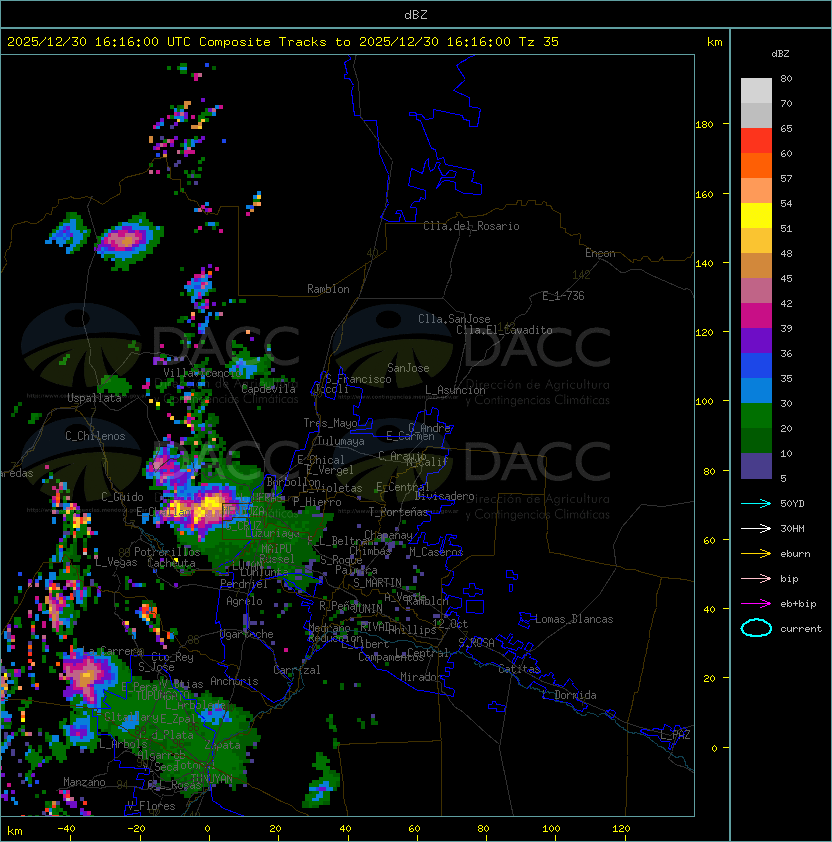Click the pink storm cell north of Uspallata
The height and width of the screenshot is (842, 832).
[x=125, y=239]
